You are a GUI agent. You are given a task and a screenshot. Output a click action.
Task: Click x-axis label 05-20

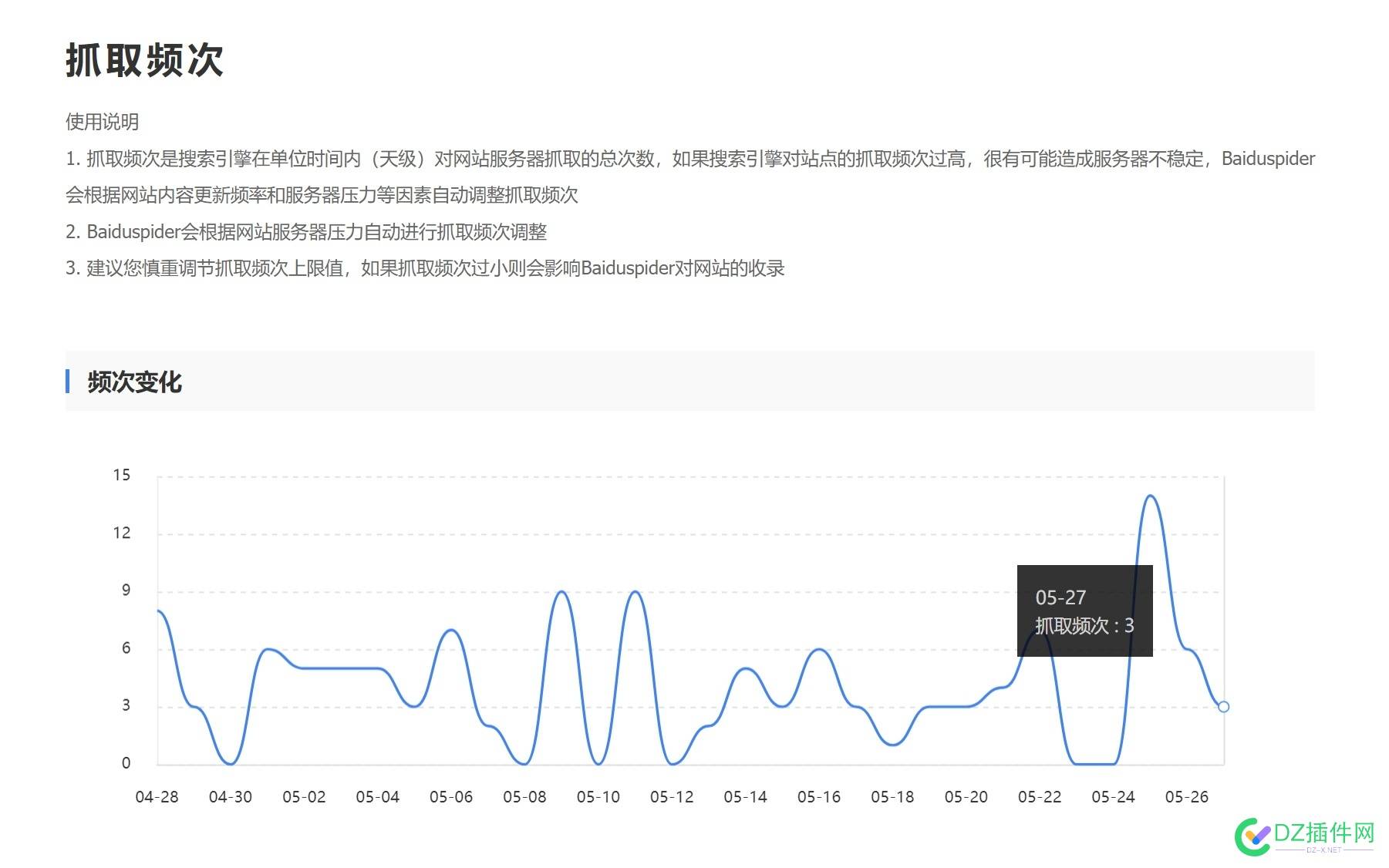(966, 797)
